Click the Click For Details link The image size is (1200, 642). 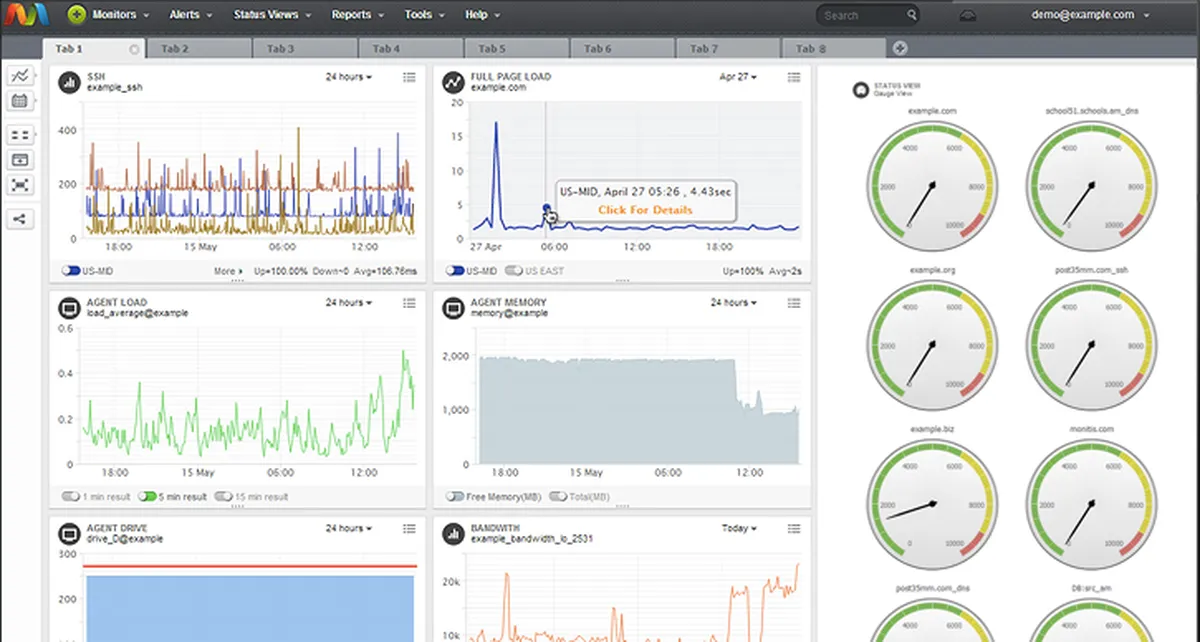point(645,210)
